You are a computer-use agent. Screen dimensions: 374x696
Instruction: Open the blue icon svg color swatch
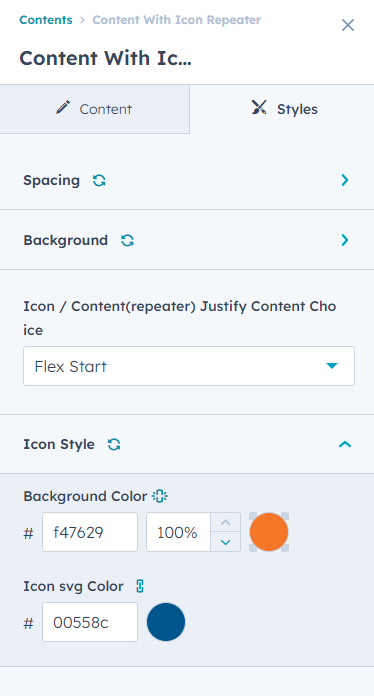(x=166, y=622)
